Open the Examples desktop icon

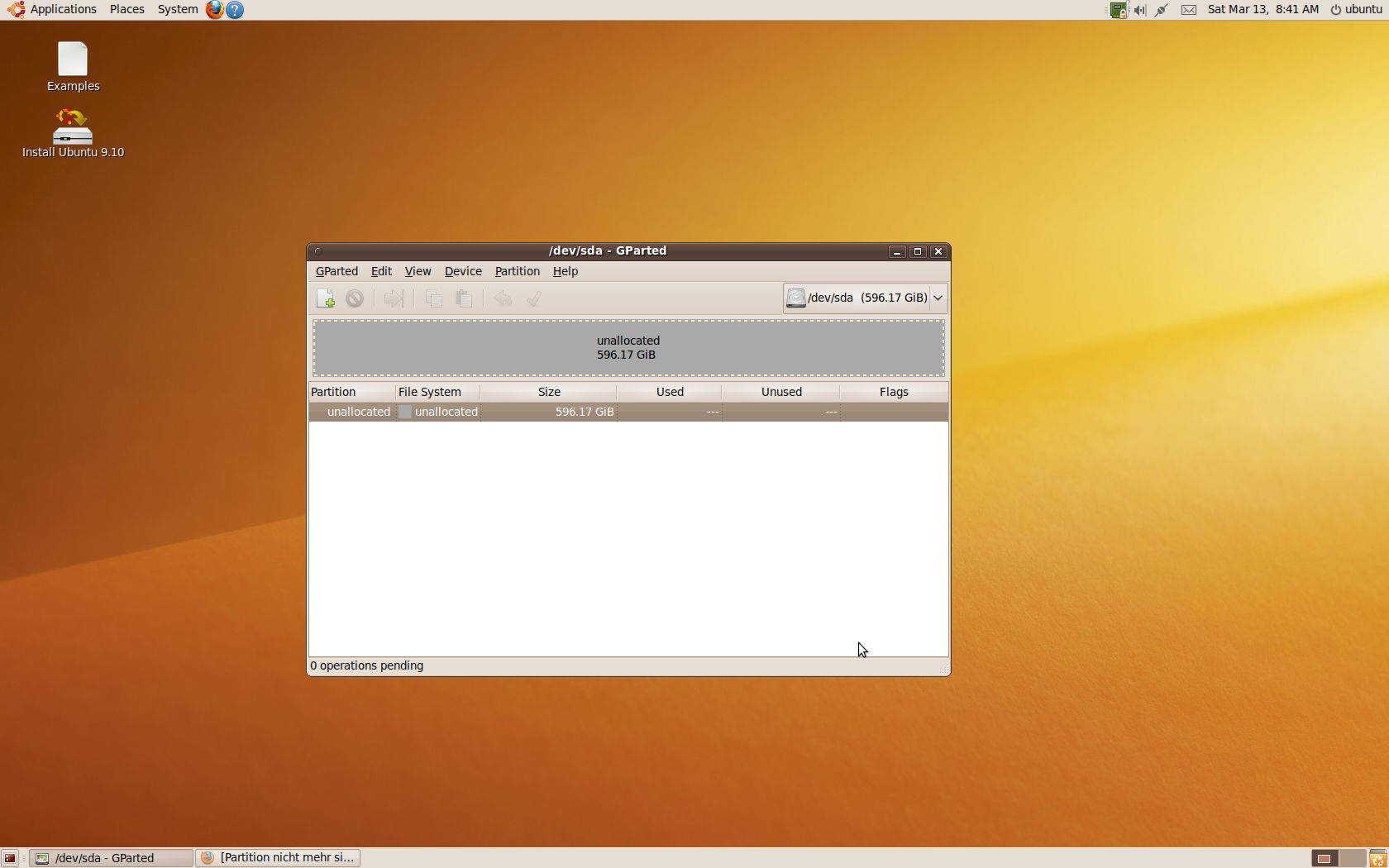click(73, 66)
